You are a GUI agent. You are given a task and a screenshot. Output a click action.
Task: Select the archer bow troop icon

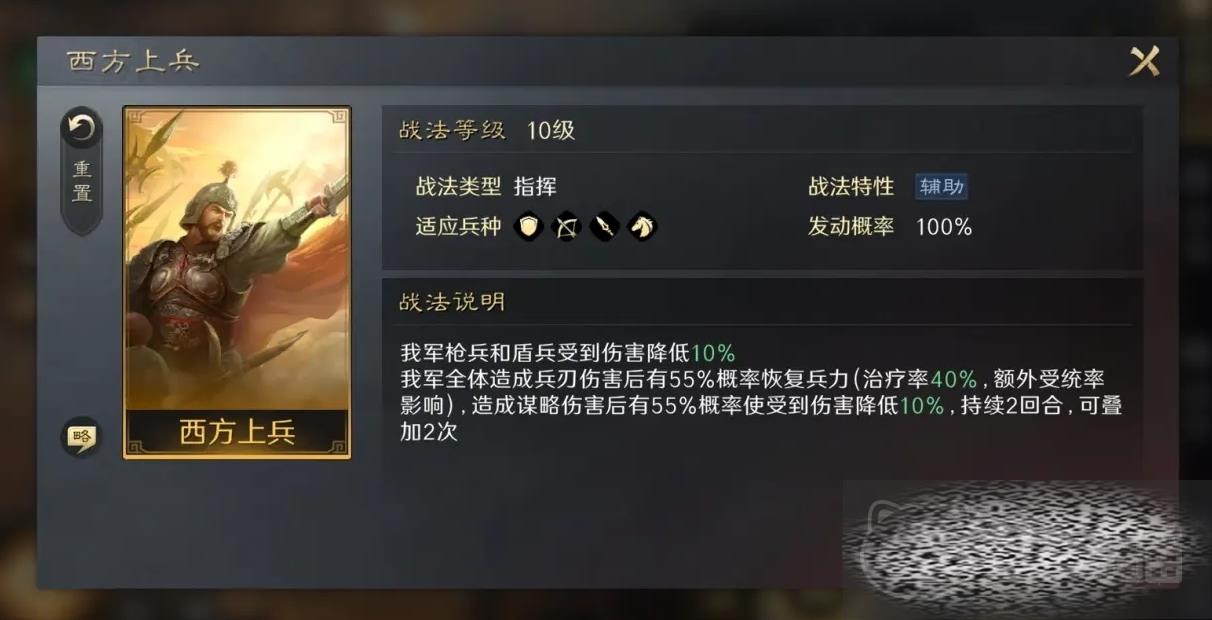(x=567, y=227)
